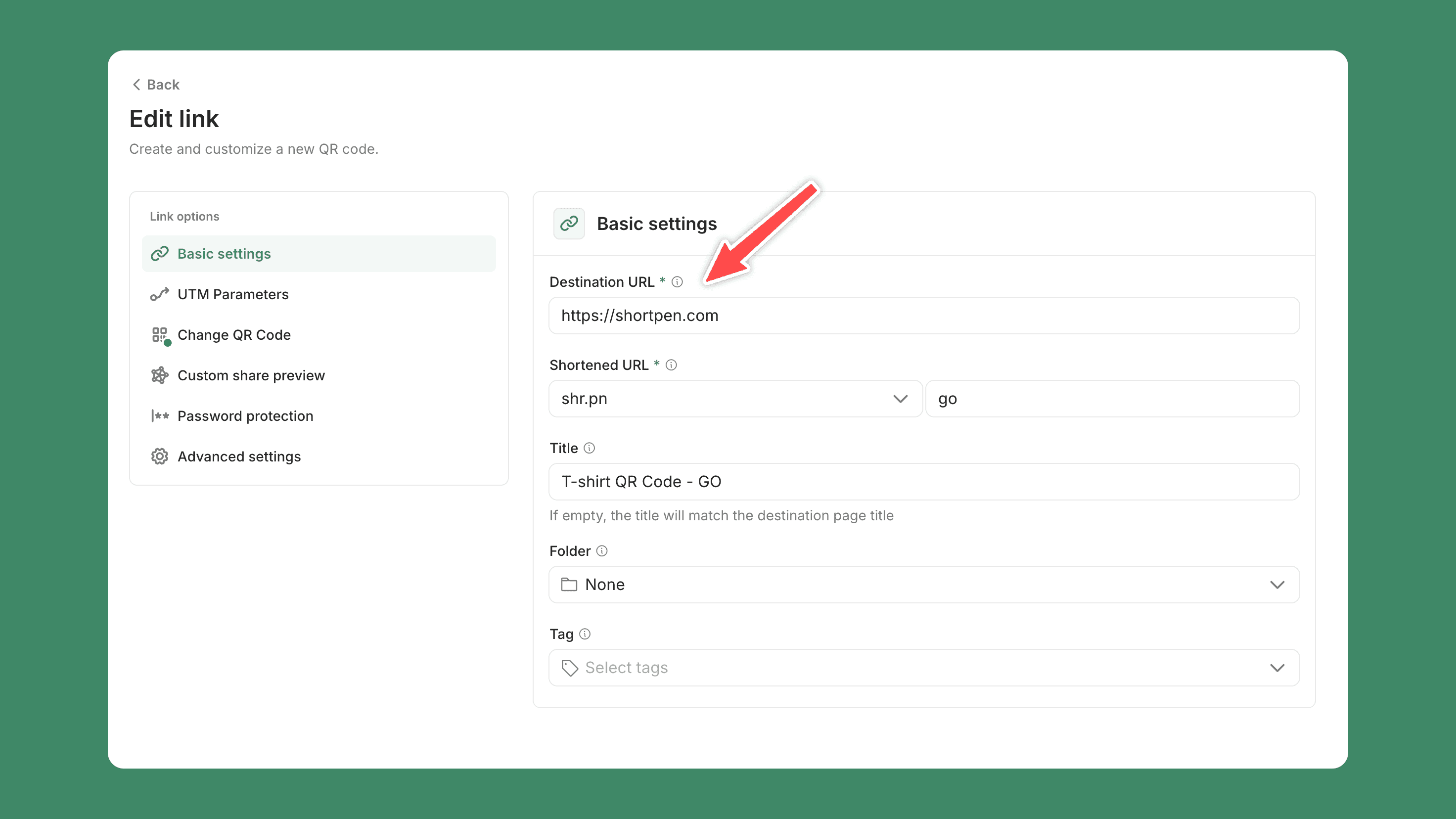This screenshot has height=819, width=1456.
Task: Open Password protection settings
Action: click(x=245, y=415)
